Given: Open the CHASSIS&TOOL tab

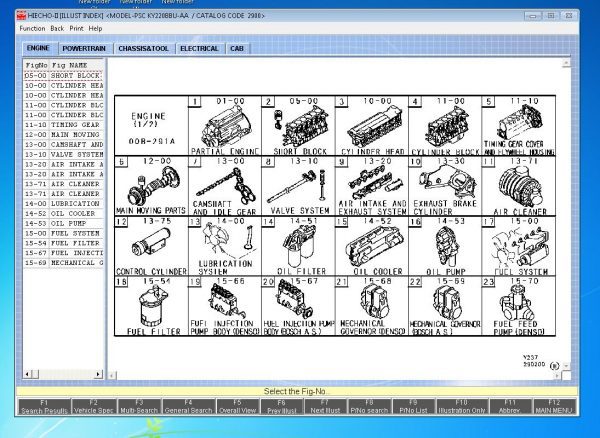Looking at the screenshot, I should (x=143, y=49).
